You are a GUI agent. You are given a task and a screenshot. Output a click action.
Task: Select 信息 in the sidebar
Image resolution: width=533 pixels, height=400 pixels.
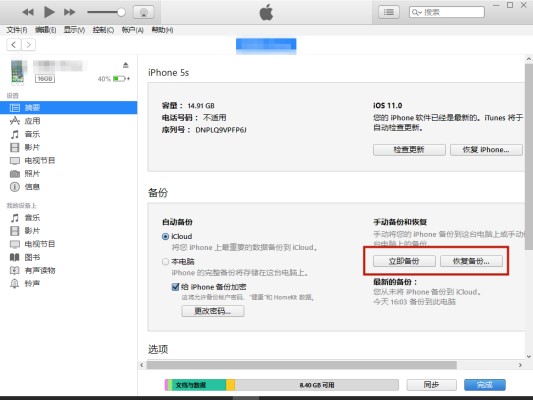pos(68,187)
